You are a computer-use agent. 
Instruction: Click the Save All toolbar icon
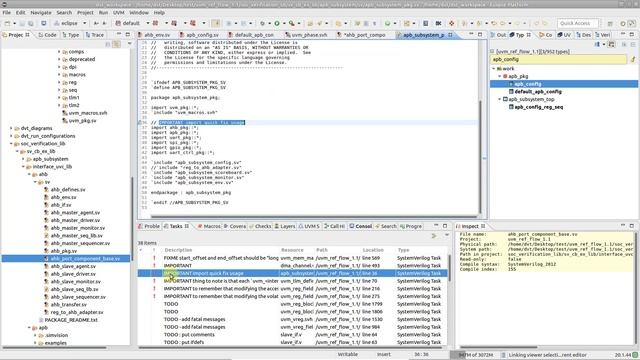pyautogui.click(x=31, y=23)
